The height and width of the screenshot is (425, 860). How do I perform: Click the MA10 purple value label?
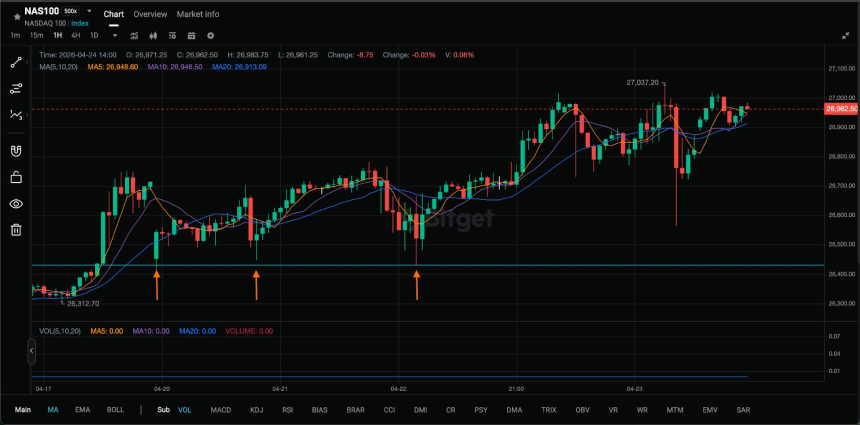click(174, 67)
